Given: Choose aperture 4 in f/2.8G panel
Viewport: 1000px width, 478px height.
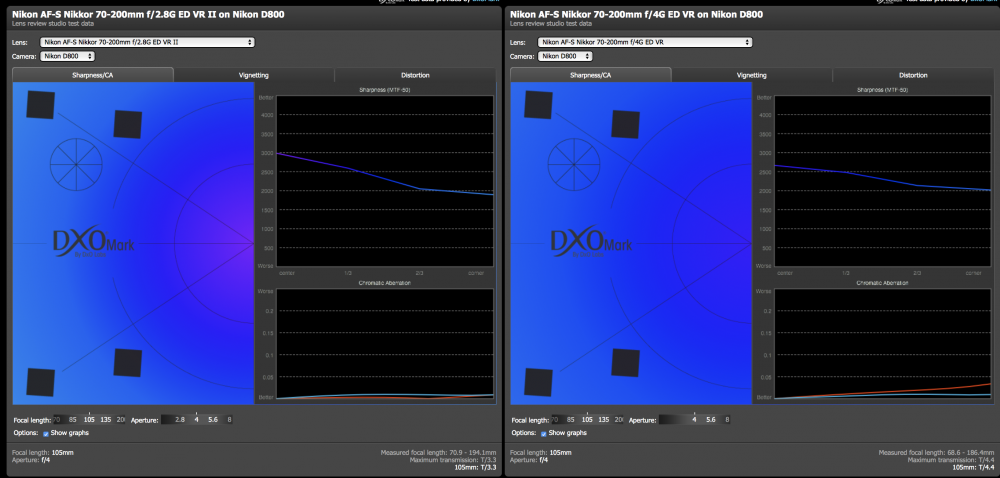Looking at the screenshot, I should tap(196, 420).
